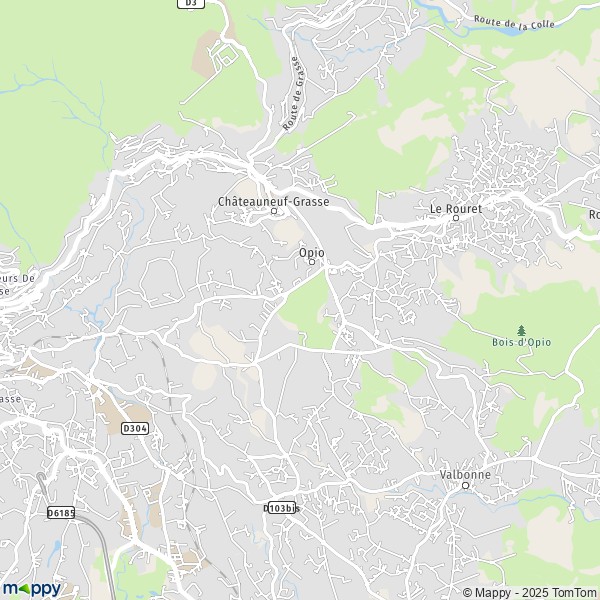Click the Châteauneuf-Grasse town marker
This screenshot has height=600, width=600.
274,211
